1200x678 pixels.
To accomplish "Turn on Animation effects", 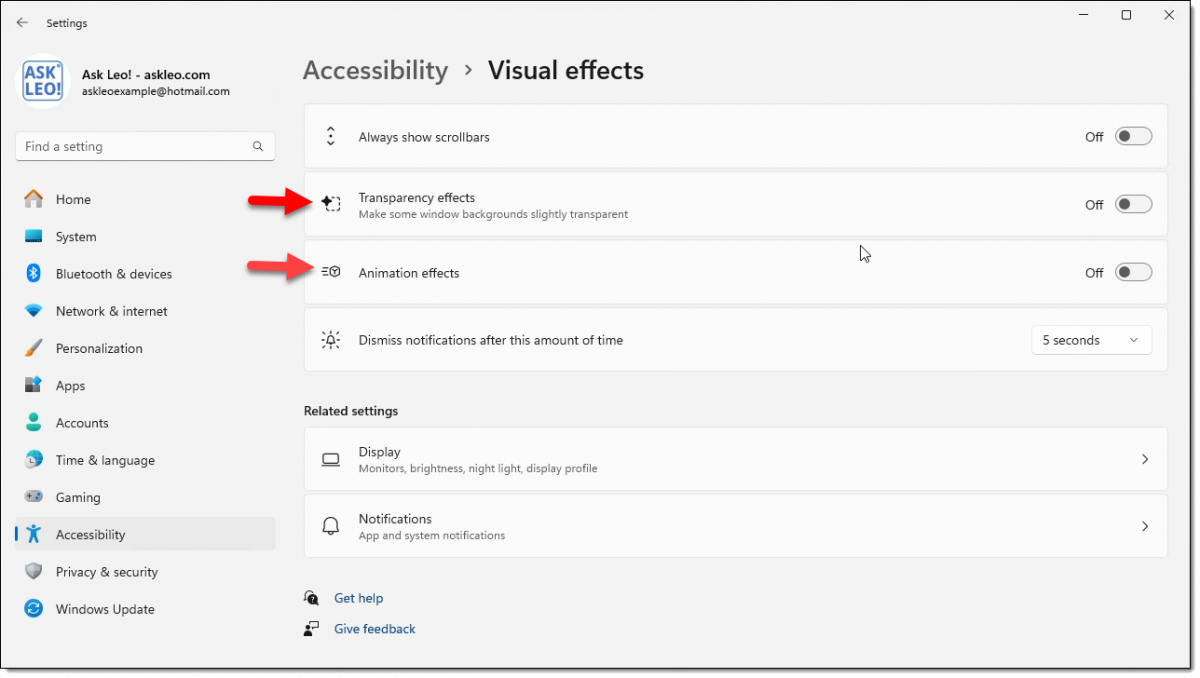I will (x=1133, y=271).
